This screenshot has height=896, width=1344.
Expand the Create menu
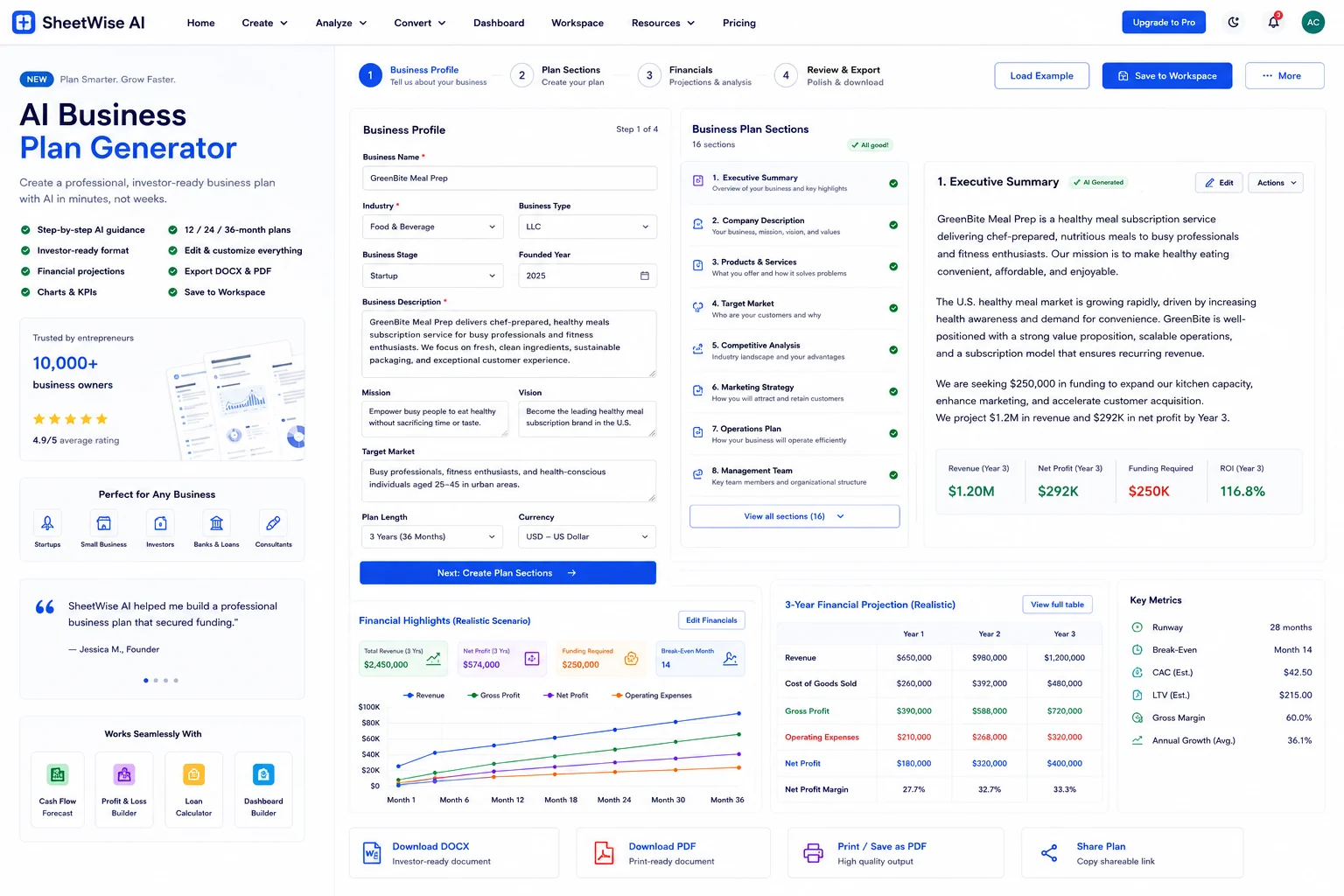(x=265, y=23)
